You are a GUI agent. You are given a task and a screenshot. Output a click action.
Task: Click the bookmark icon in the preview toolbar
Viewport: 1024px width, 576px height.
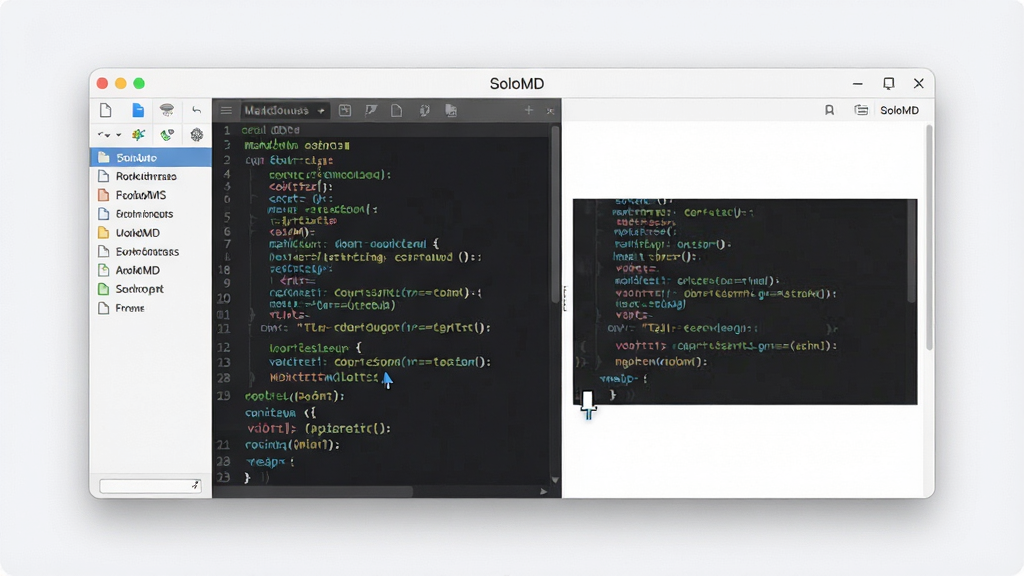pos(829,110)
